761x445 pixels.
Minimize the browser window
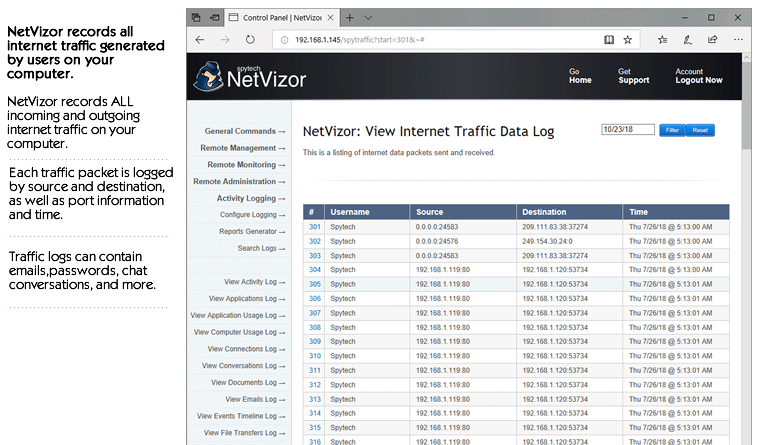coord(685,17)
